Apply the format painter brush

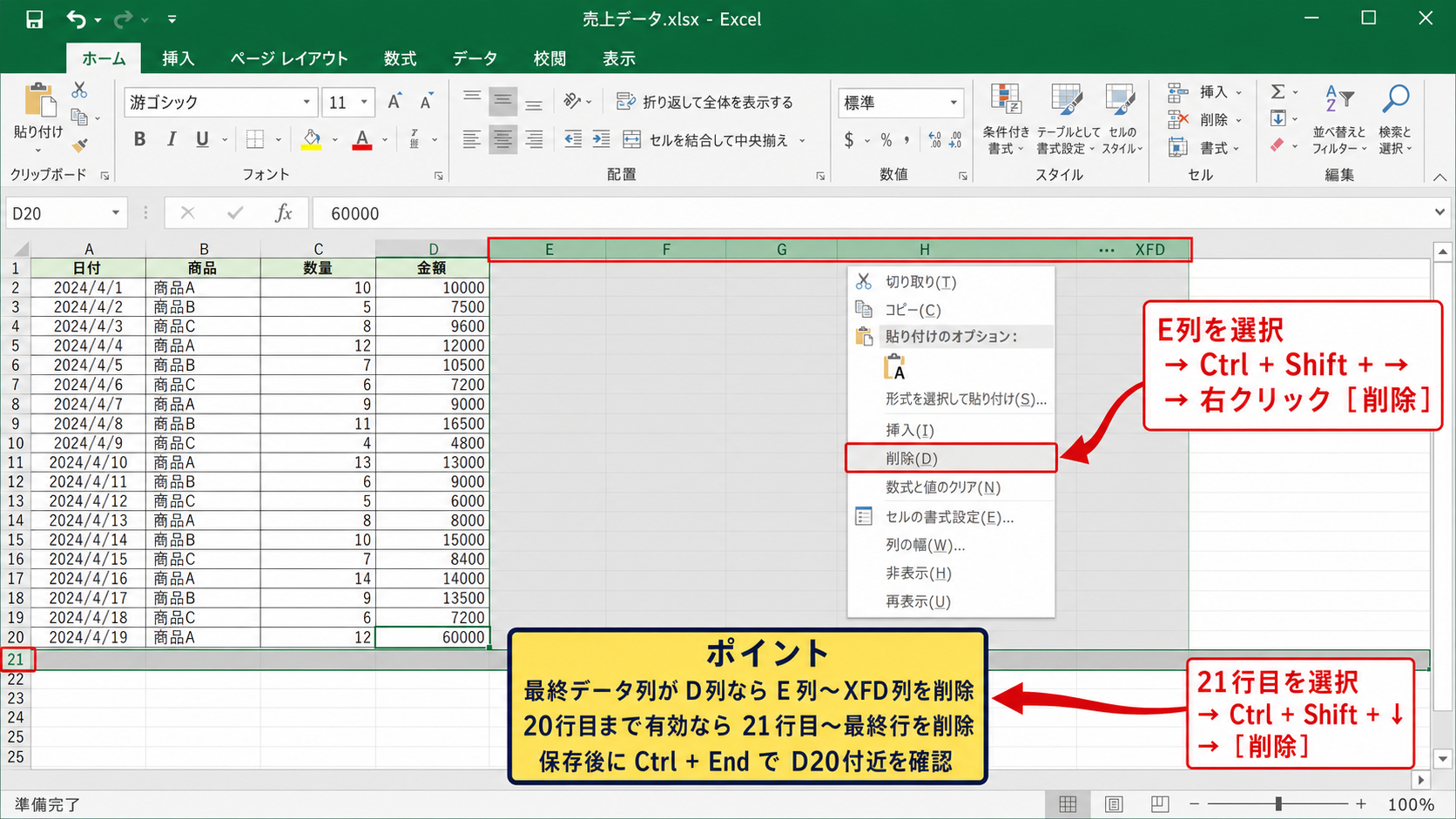(80, 144)
